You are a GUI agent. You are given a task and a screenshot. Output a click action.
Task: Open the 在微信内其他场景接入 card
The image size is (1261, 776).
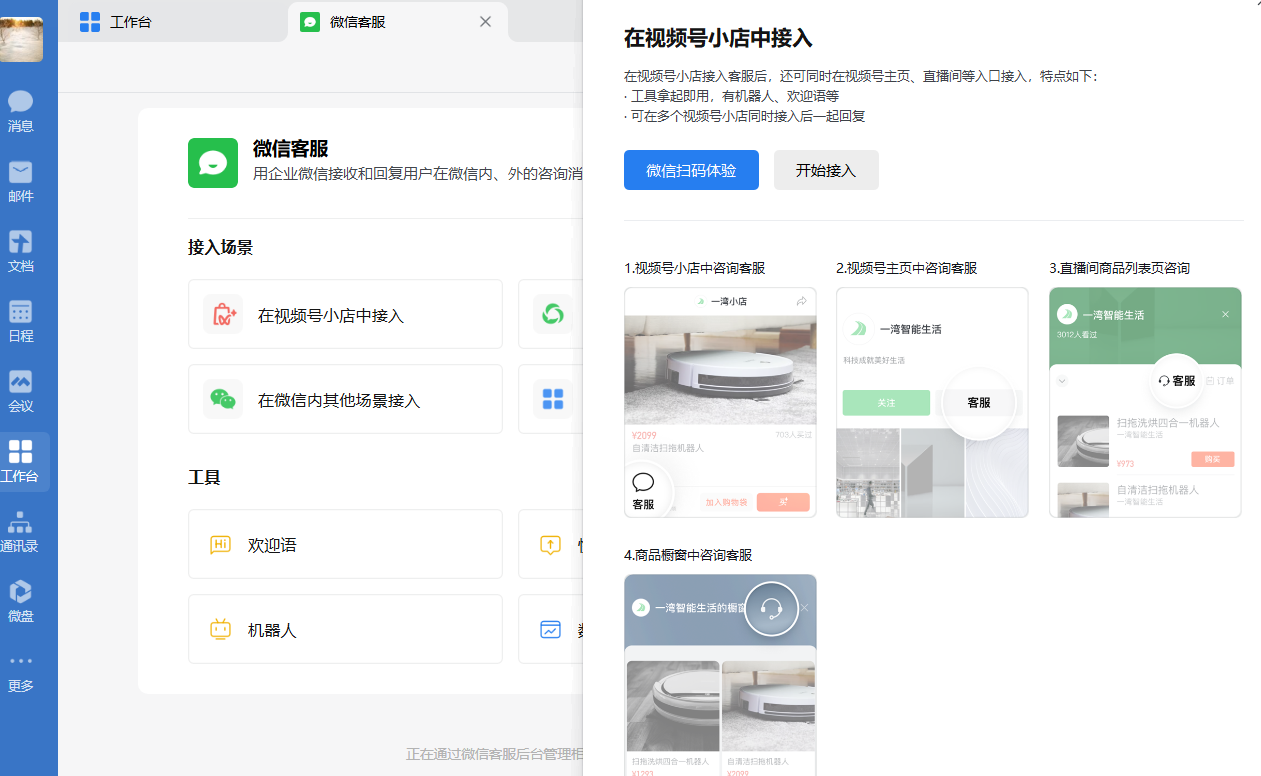(x=345, y=399)
